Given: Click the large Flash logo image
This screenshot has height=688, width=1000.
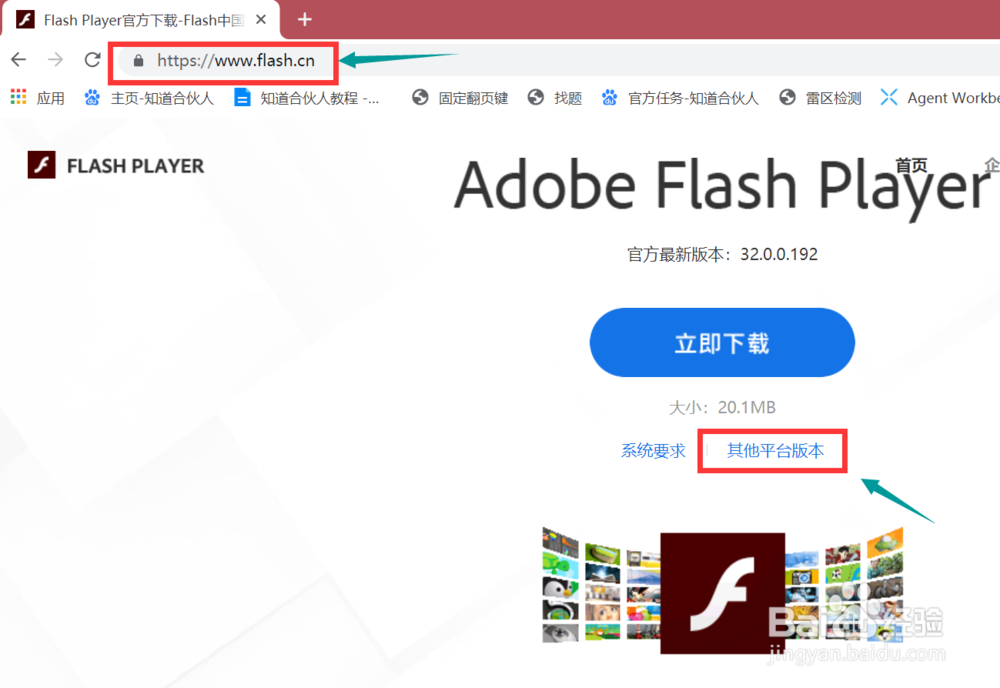Looking at the screenshot, I should (723, 593).
